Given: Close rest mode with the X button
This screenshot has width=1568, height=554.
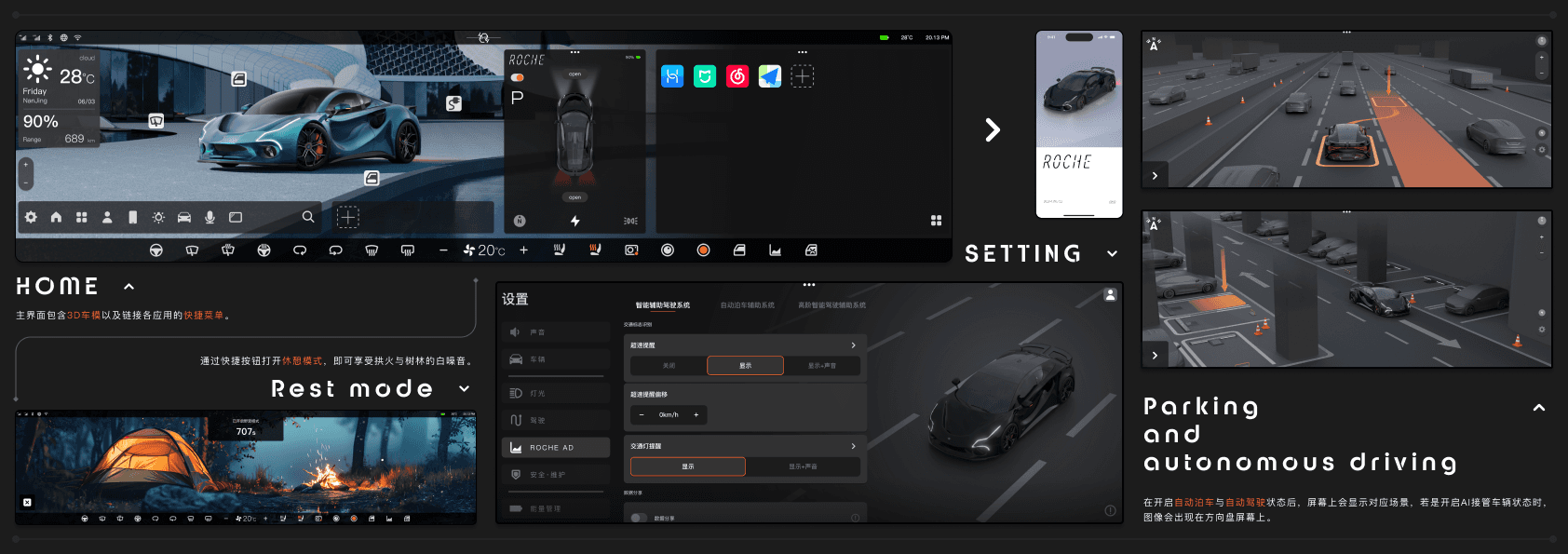Looking at the screenshot, I should point(27,502).
